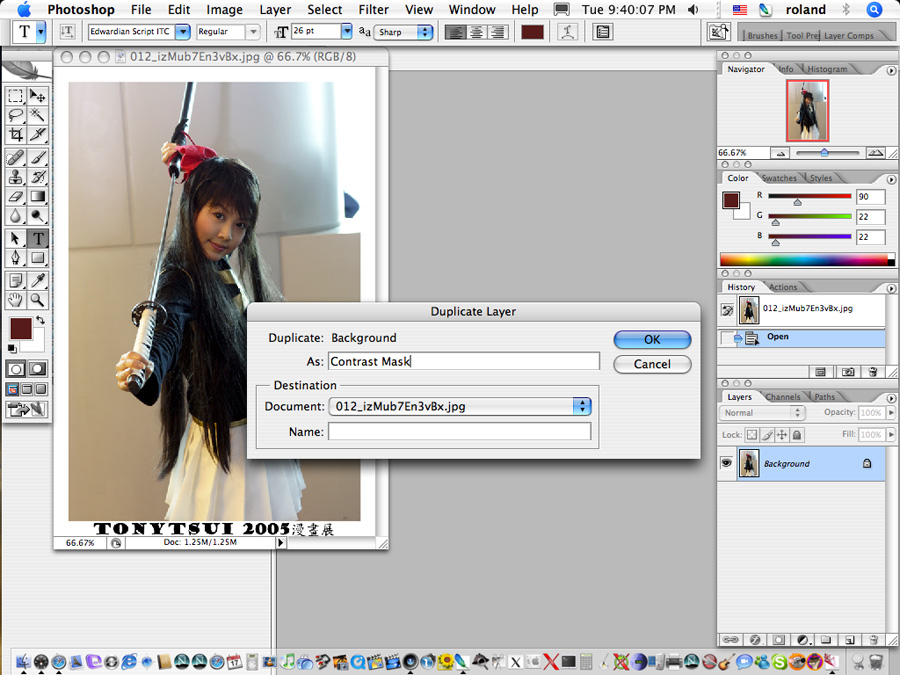Activate the Zoom magnifier tool
900x675 pixels.
38,300
